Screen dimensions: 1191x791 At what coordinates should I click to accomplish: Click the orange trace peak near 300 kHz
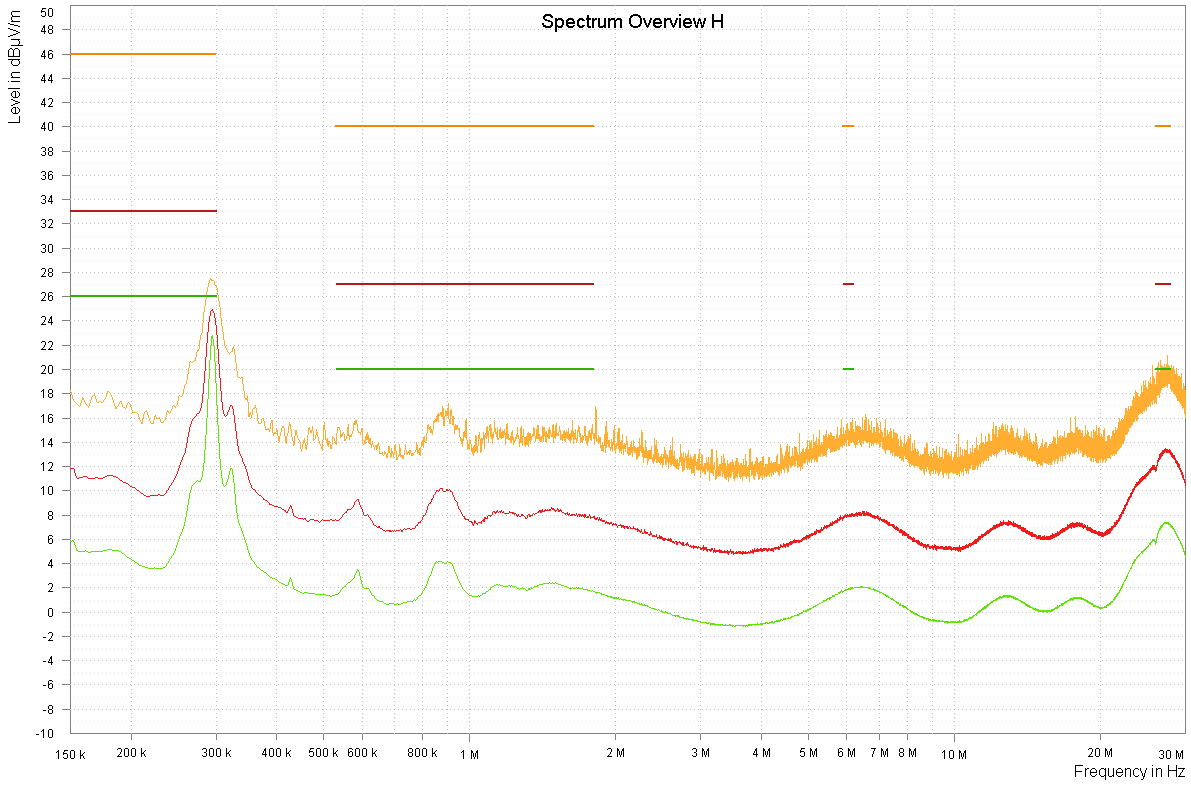point(211,280)
